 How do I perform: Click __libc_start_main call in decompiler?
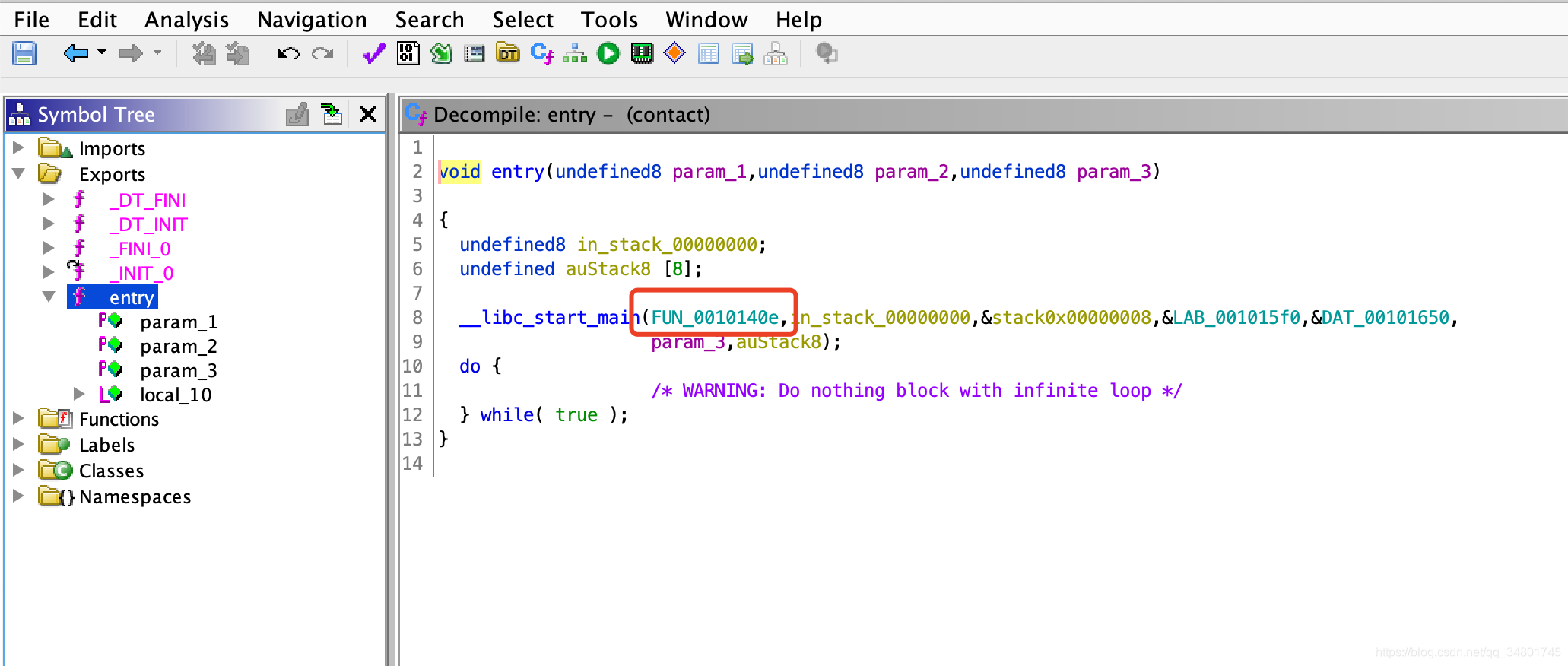tap(549, 317)
